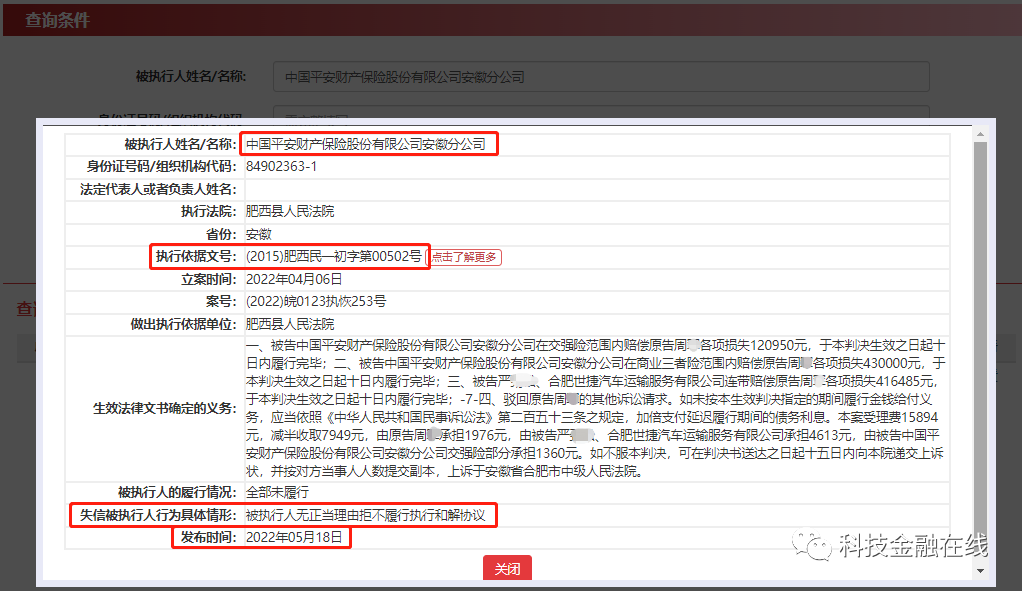Click the 案号 label
This screenshot has height=591, width=1022.
(x=222, y=301)
